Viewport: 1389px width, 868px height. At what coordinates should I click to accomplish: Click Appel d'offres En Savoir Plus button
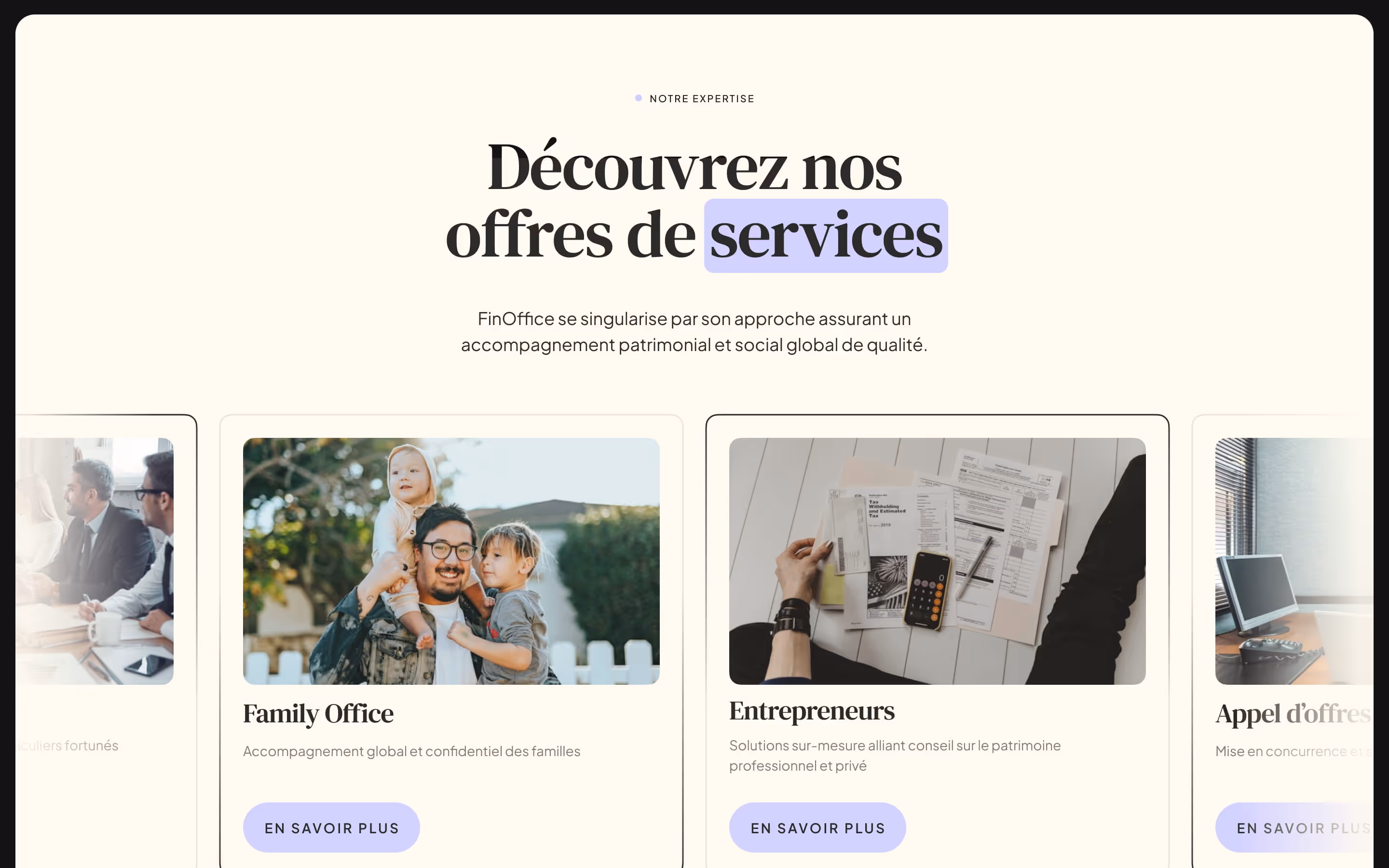(x=1294, y=827)
